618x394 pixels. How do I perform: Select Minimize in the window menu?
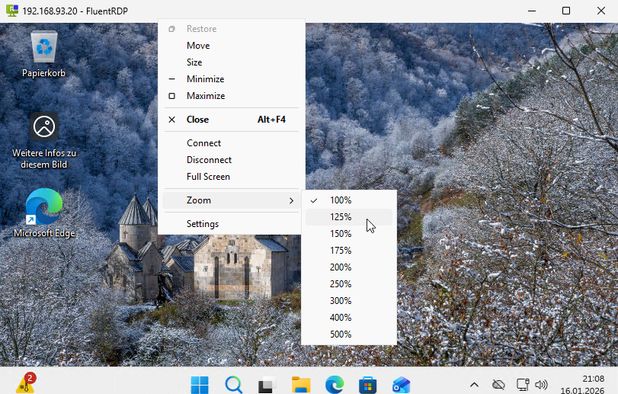pos(231,79)
